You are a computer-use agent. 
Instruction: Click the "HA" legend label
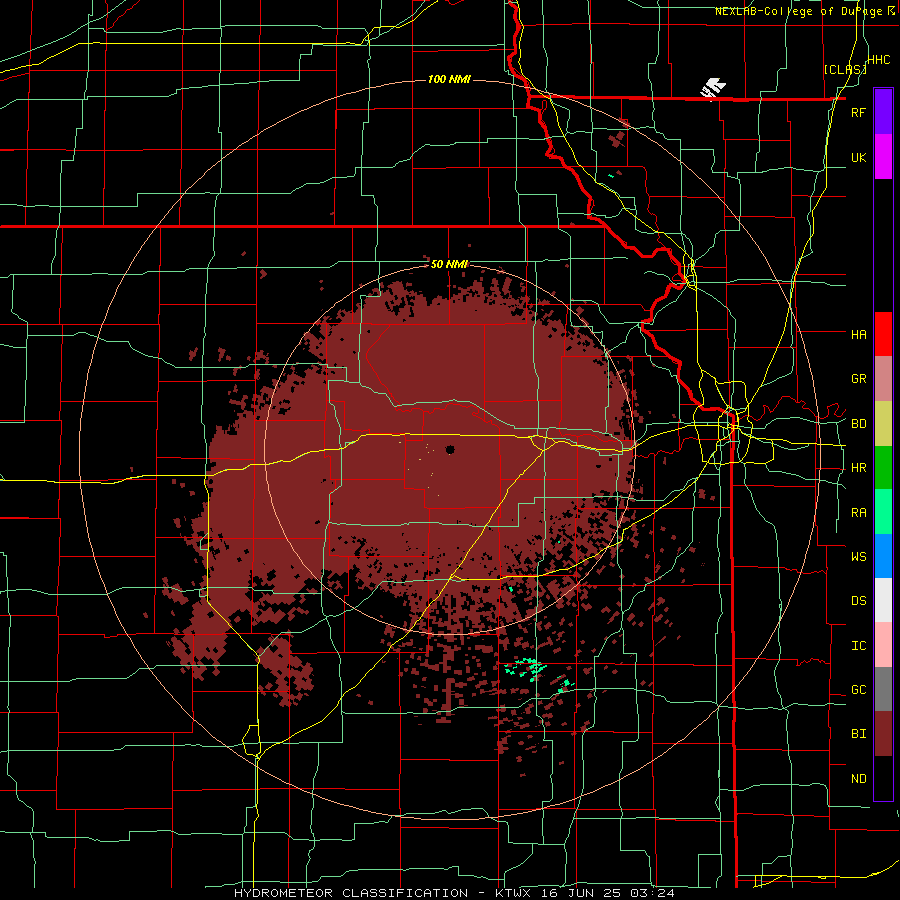tap(858, 335)
